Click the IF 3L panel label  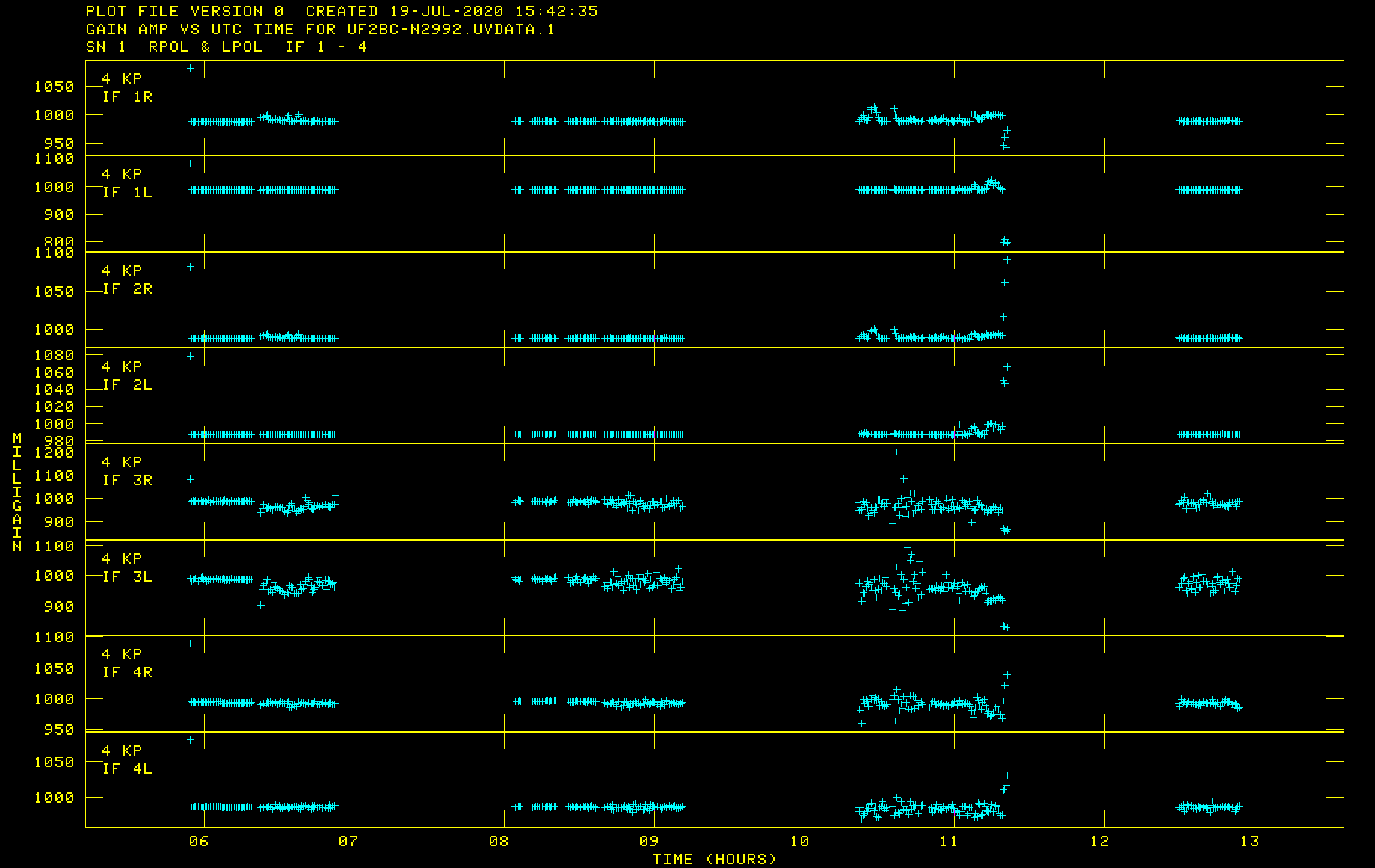[x=127, y=576]
